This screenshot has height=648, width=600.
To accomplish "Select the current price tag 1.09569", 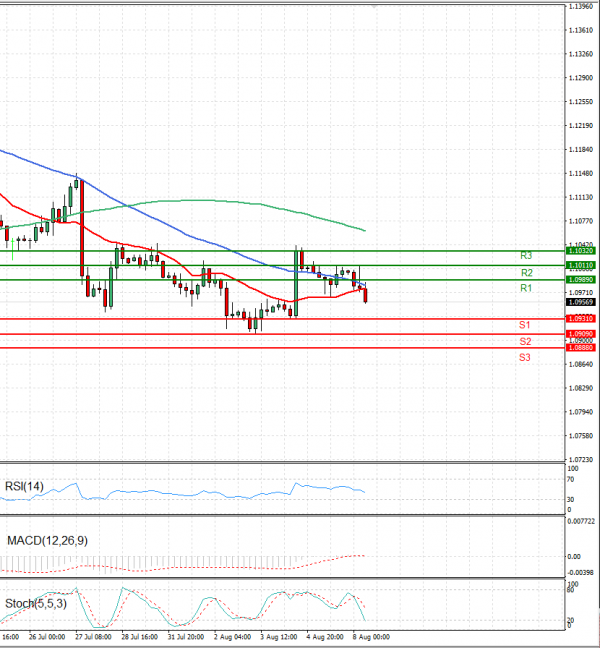I will 581,302.
